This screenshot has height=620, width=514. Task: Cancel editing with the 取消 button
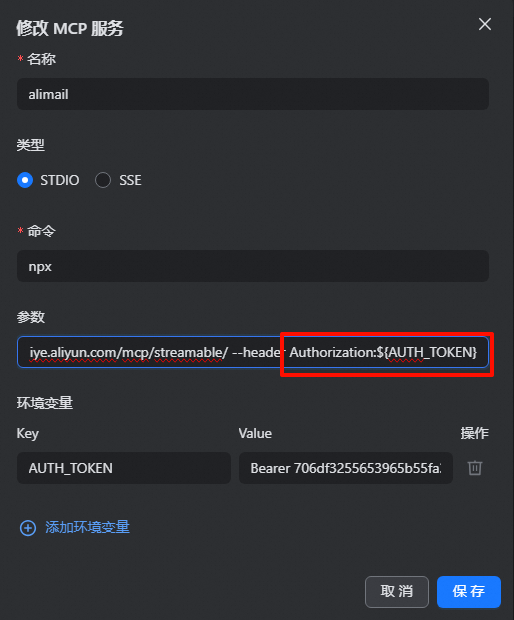point(397,592)
